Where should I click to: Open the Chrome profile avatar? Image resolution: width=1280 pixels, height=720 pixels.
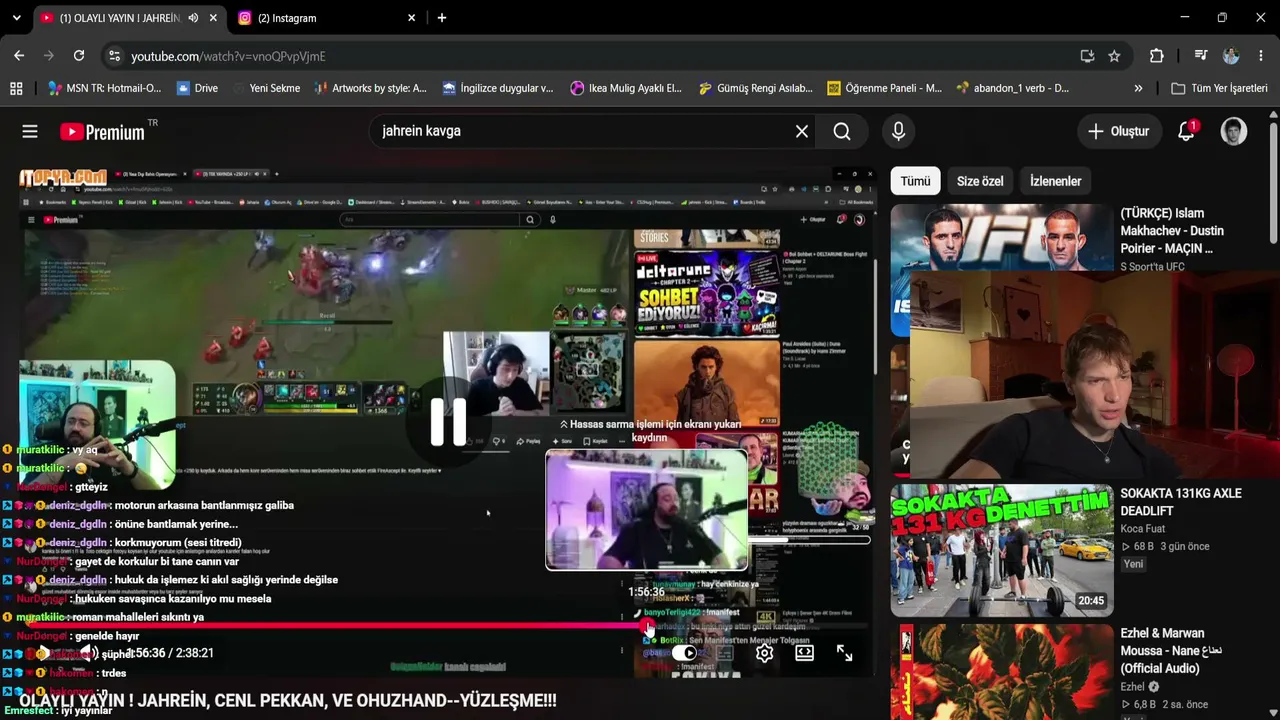(1231, 56)
